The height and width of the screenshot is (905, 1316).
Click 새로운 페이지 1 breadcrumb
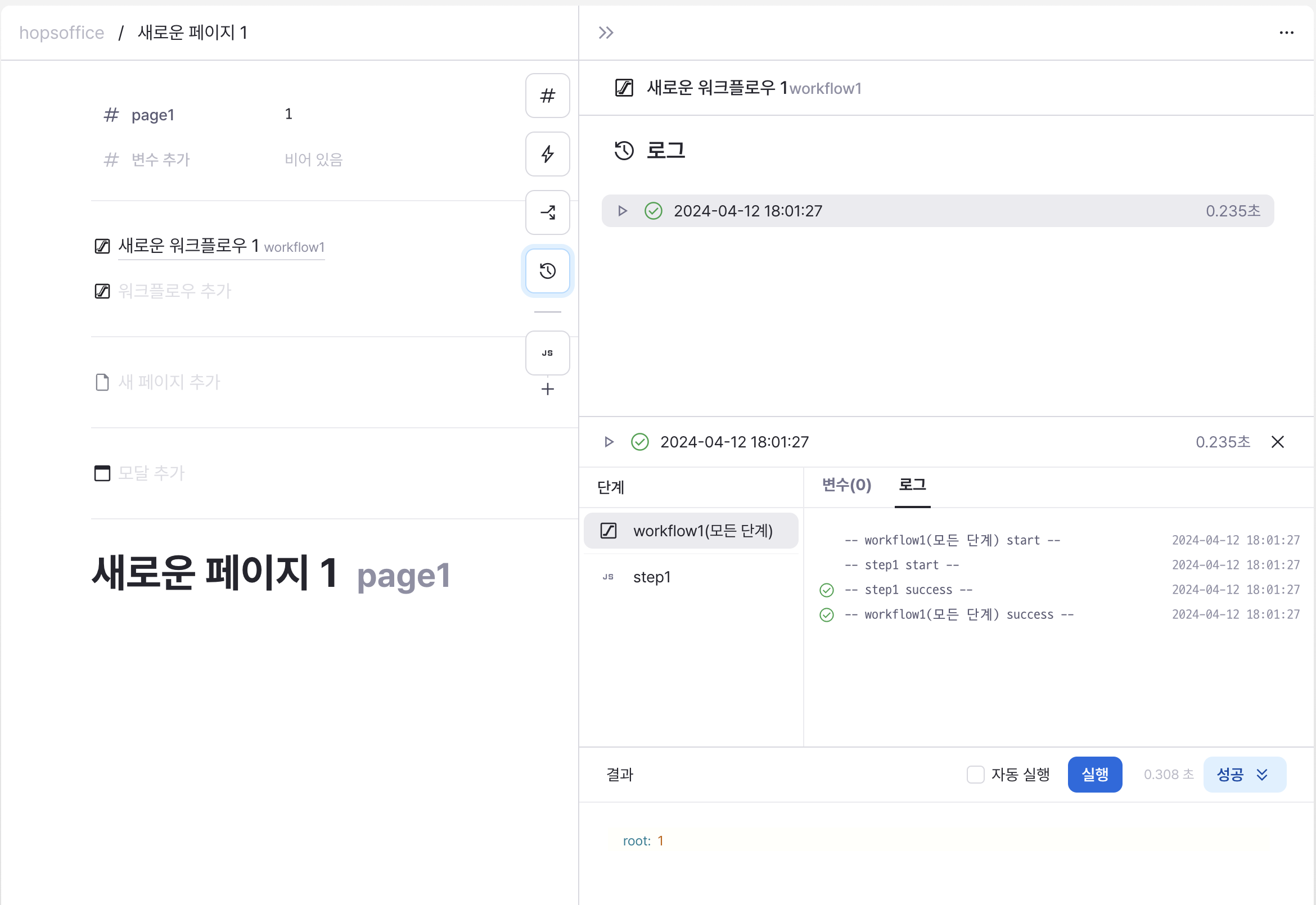192,33
